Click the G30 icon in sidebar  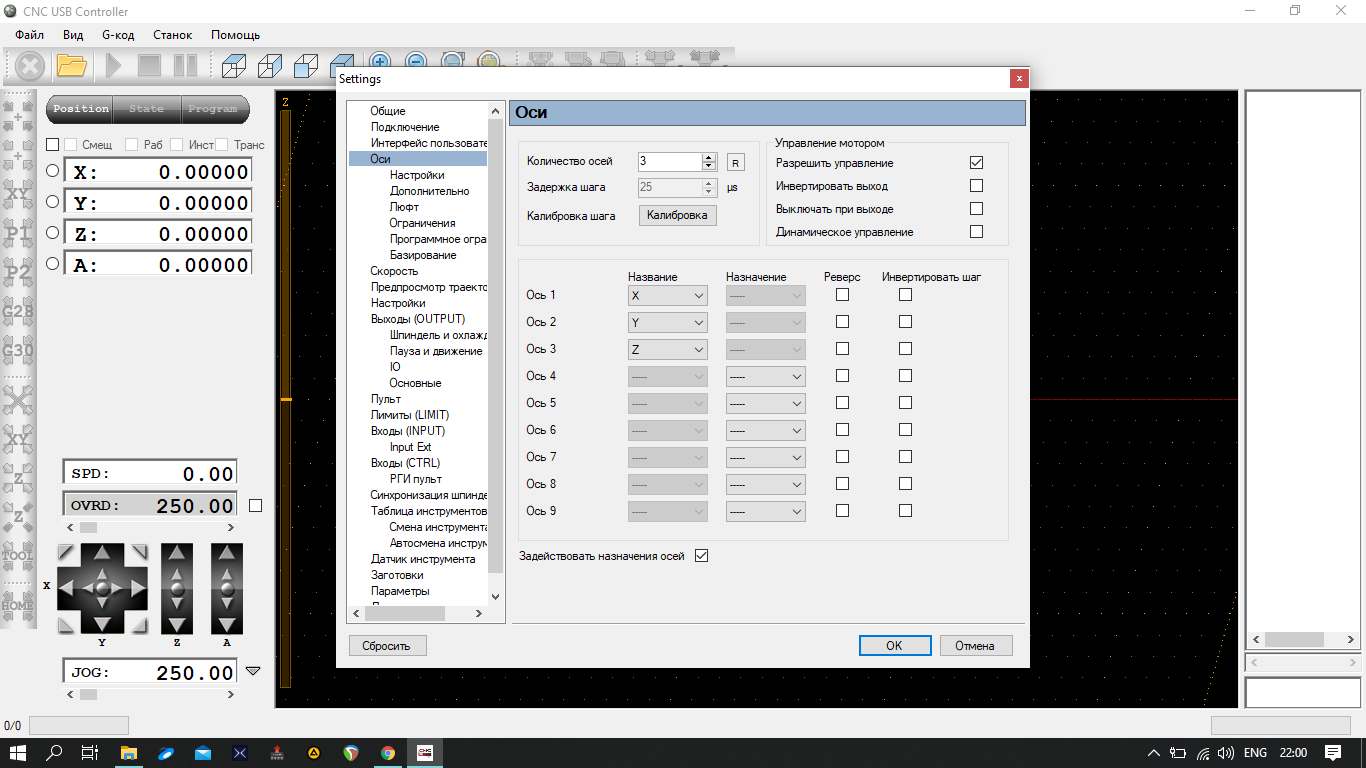18,351
